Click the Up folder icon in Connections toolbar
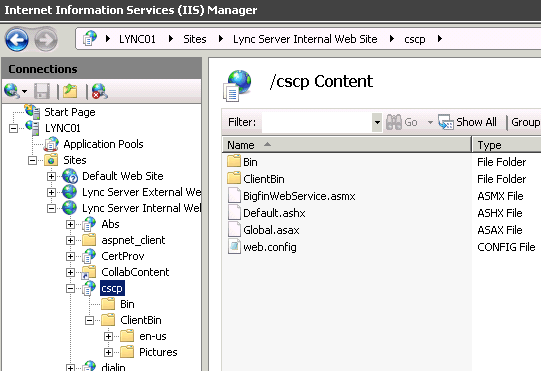 pyautogui.click(x=70, y=91)
